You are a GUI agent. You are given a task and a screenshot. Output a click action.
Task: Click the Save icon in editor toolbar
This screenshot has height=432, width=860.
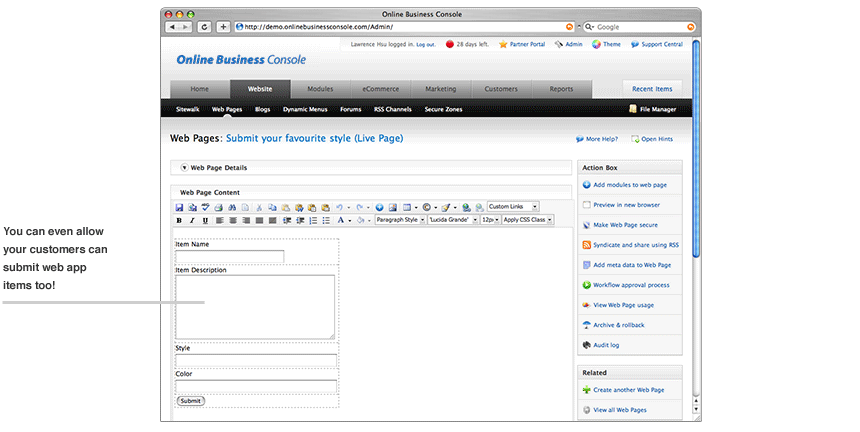coord(180,207)
